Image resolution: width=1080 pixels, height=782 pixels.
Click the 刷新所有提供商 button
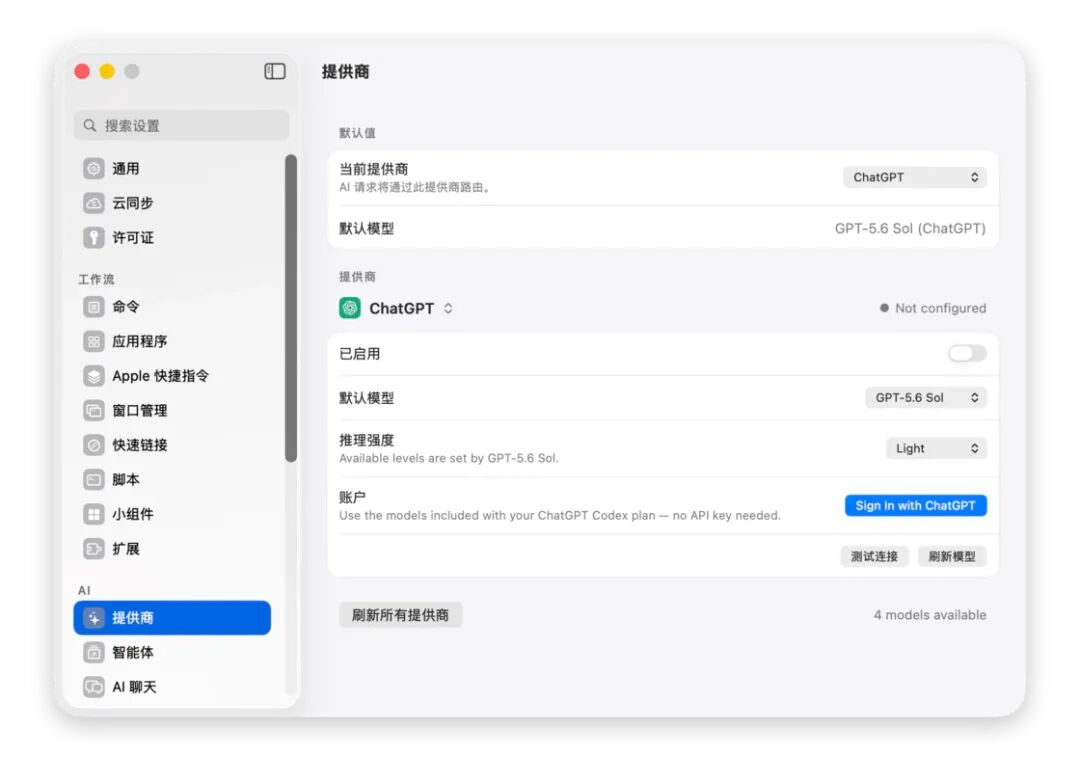point(400,615)
